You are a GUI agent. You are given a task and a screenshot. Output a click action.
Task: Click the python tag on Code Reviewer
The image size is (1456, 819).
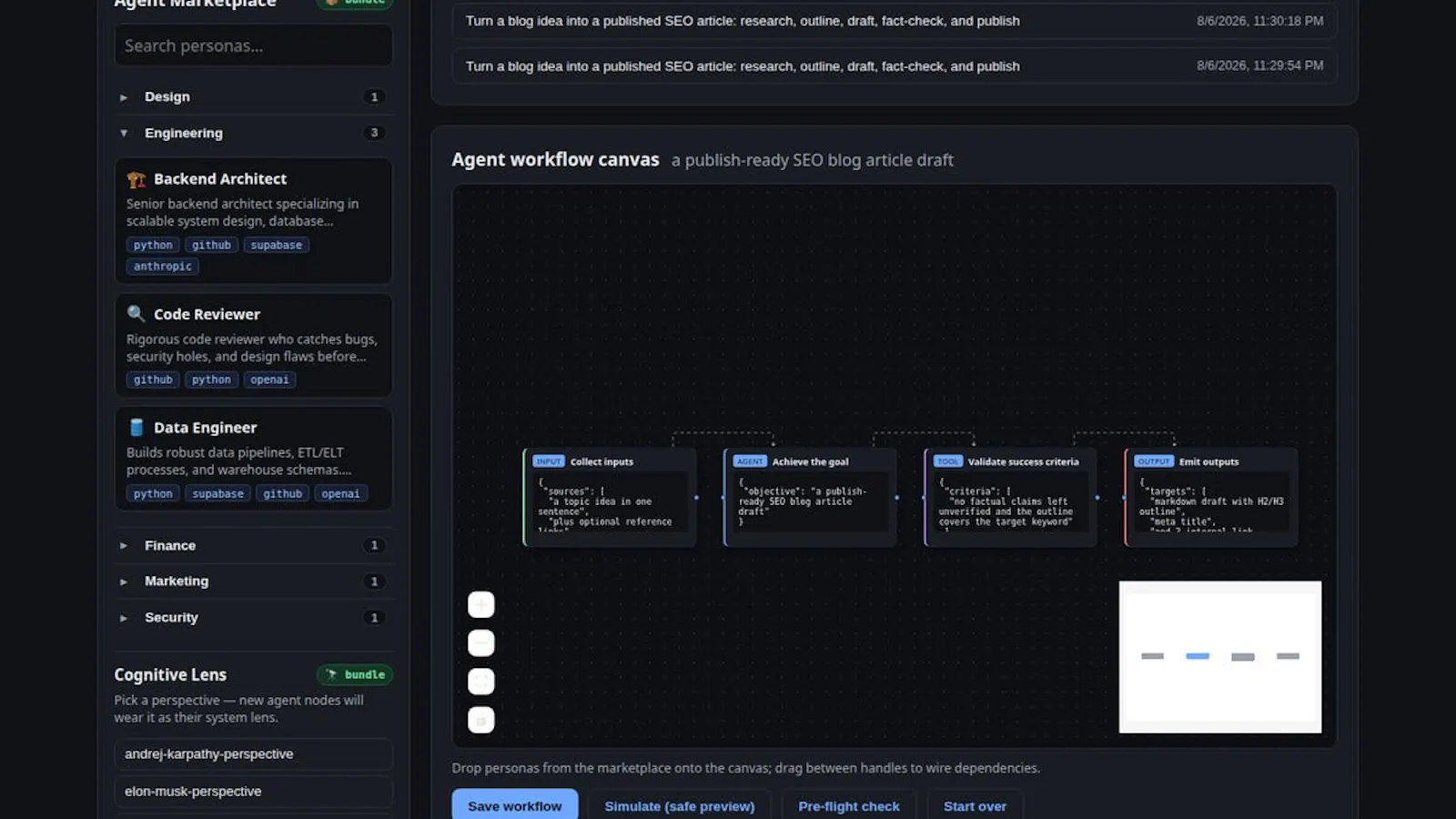[211, 379]
